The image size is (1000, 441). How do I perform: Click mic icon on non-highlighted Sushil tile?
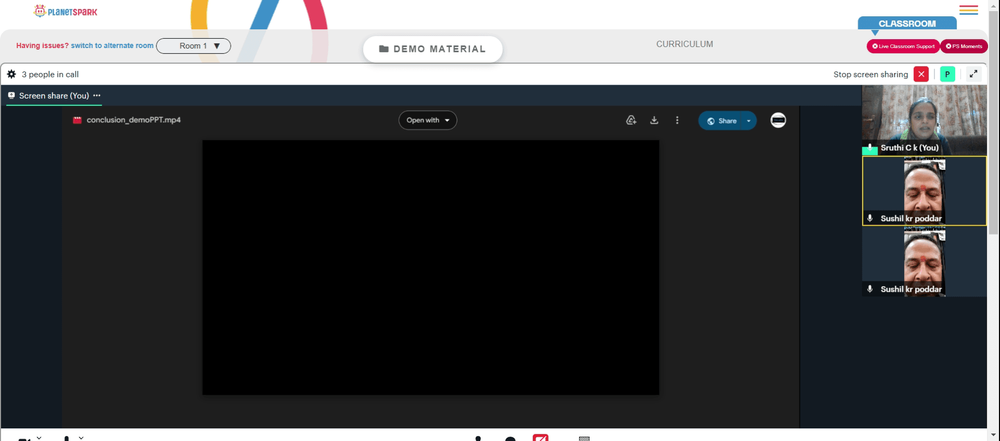click(x=870, y=289)
